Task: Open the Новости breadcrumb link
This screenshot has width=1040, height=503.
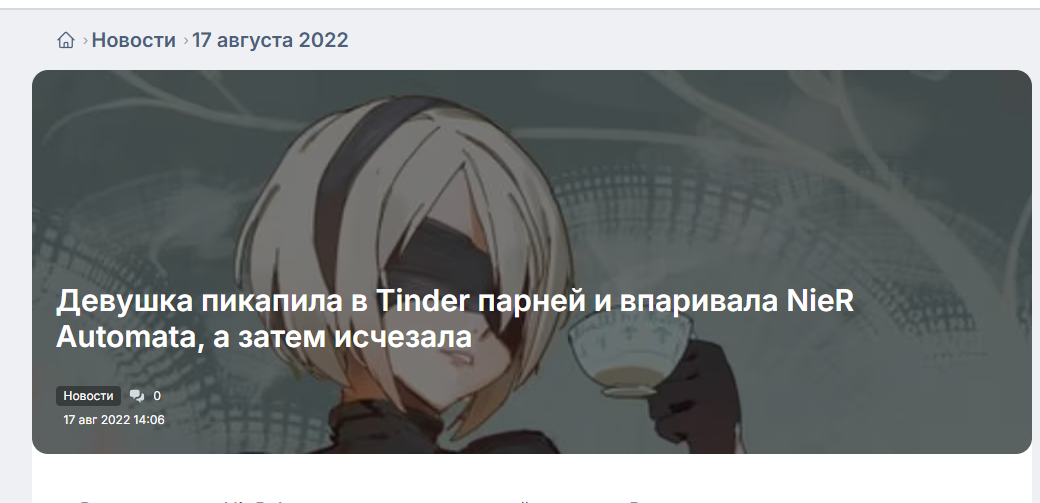Action: coord(133,40)
